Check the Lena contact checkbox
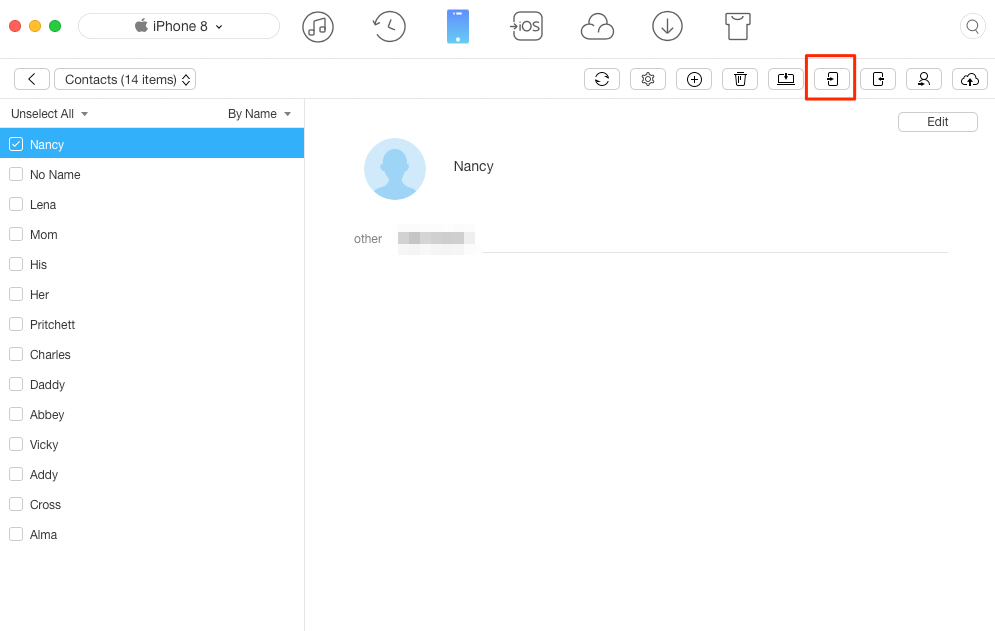Viewport: 995px width, 631px height. 16,204
